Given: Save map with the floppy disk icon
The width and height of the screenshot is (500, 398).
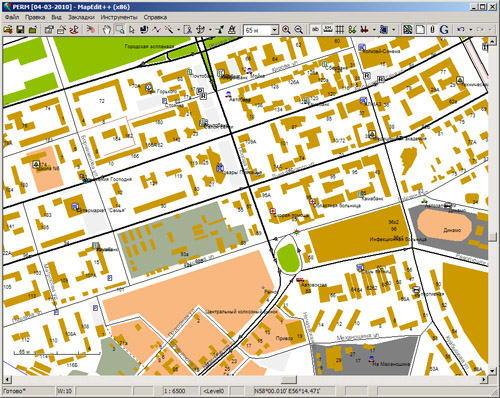Looking at the screenshot, I should click(x=20, y=30).
